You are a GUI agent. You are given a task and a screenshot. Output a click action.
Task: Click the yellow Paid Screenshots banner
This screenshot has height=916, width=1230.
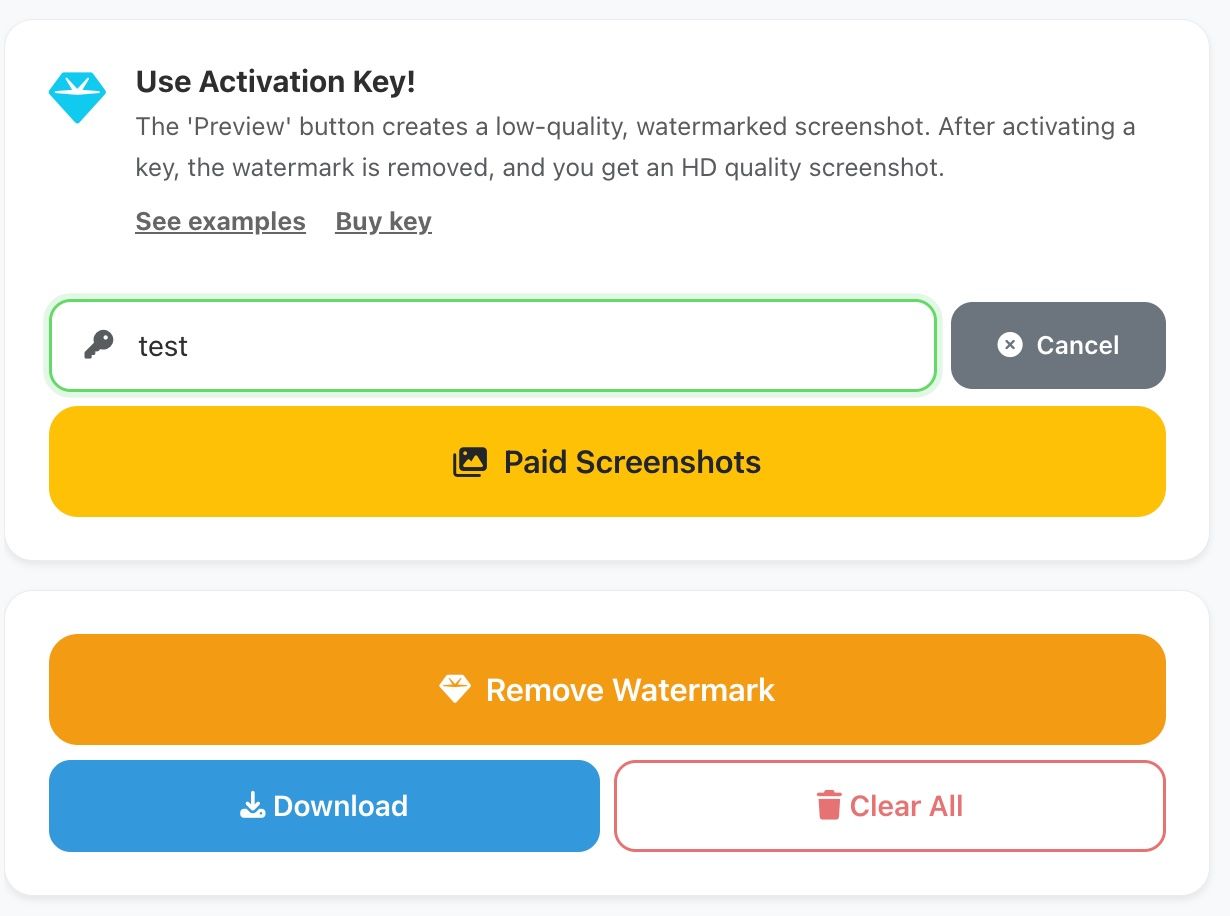pyautogui.click(x=607, y=462)
